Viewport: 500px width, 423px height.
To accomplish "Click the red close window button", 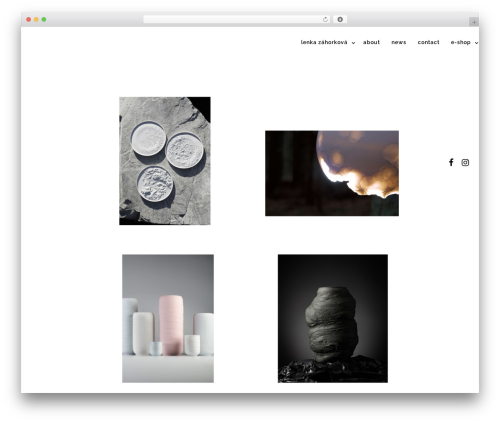I will click(29, 20).
